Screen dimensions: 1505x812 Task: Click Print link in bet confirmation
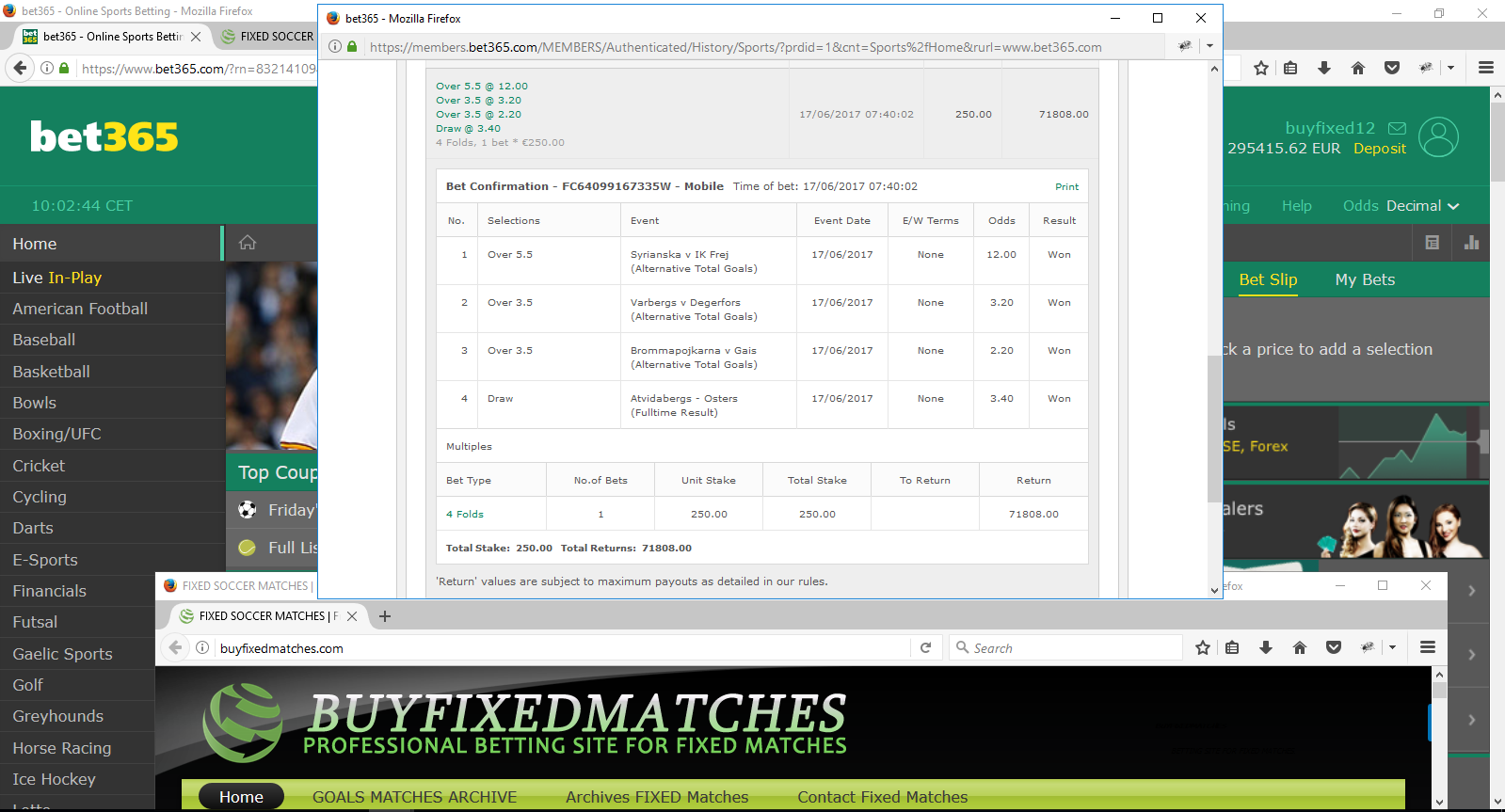(x=1066, y=186)
